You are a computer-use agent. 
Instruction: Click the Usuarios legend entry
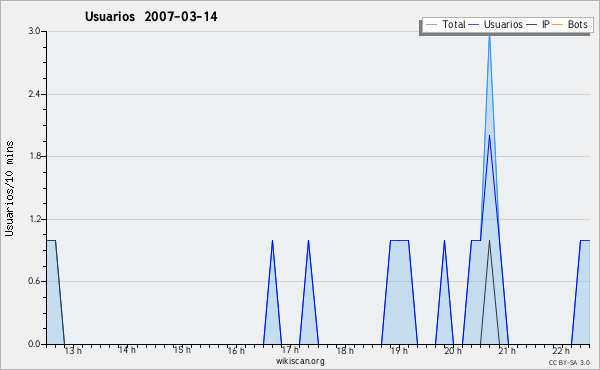coord(496,24)
